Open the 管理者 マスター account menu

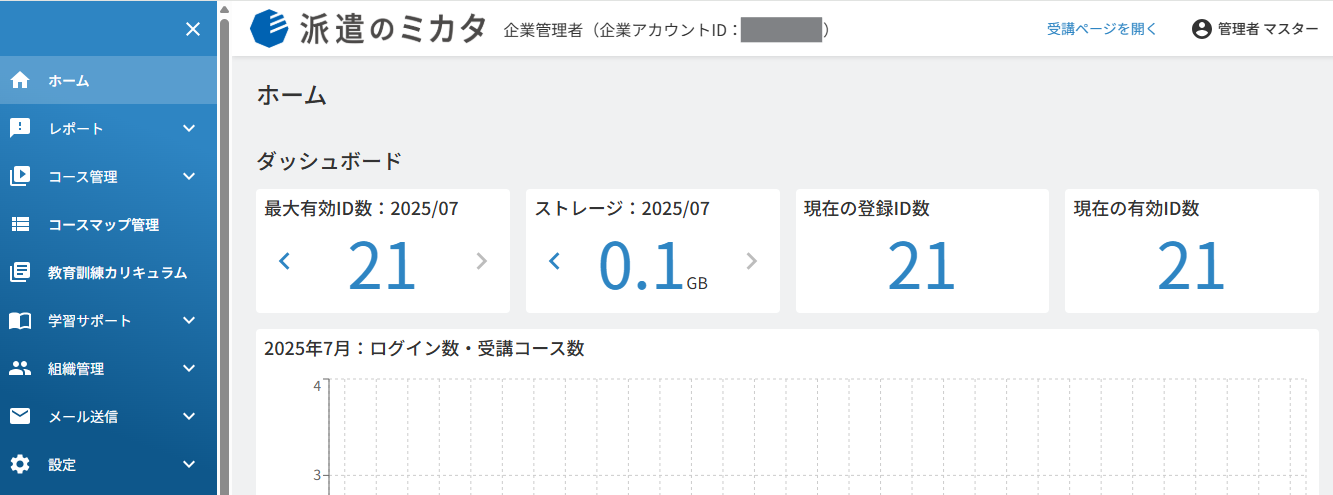click(1255, 29)
